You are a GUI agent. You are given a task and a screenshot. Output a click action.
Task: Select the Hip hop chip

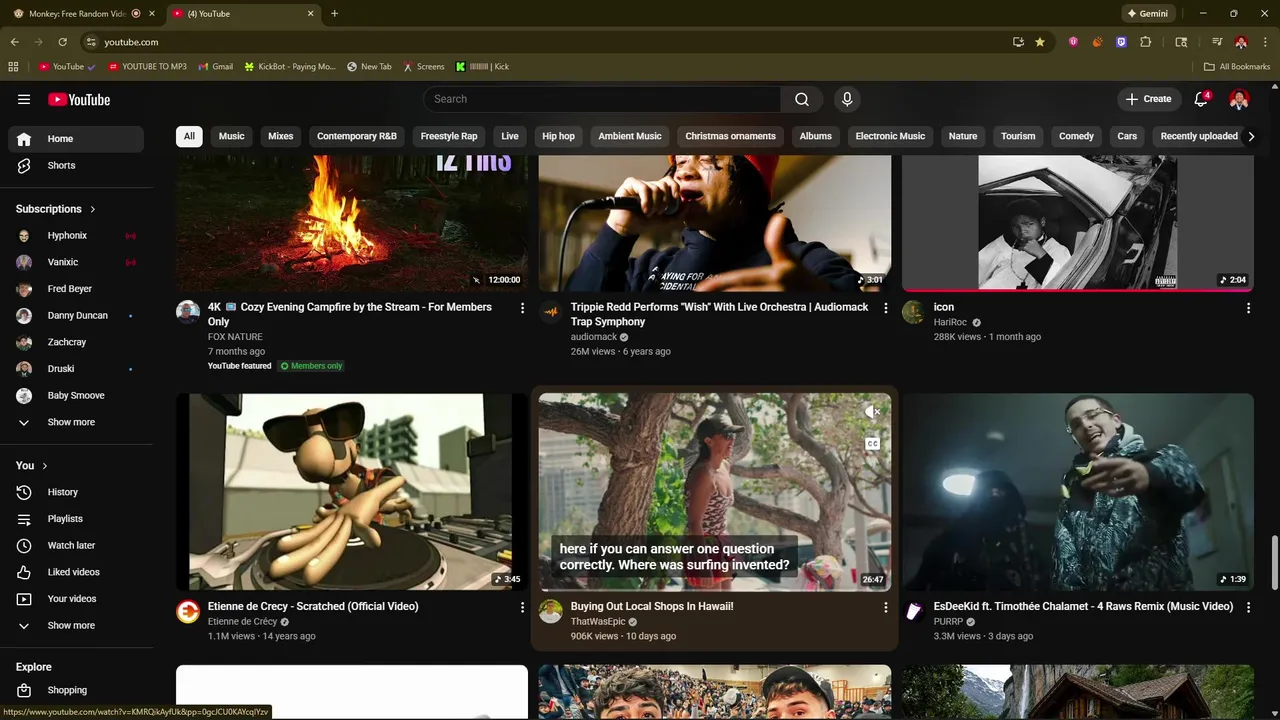559,136
